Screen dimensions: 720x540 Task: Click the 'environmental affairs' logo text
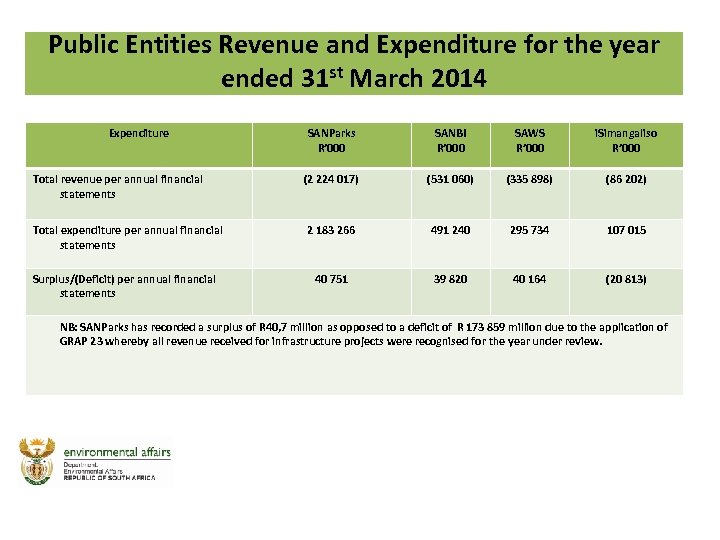[x=117, y=452]
